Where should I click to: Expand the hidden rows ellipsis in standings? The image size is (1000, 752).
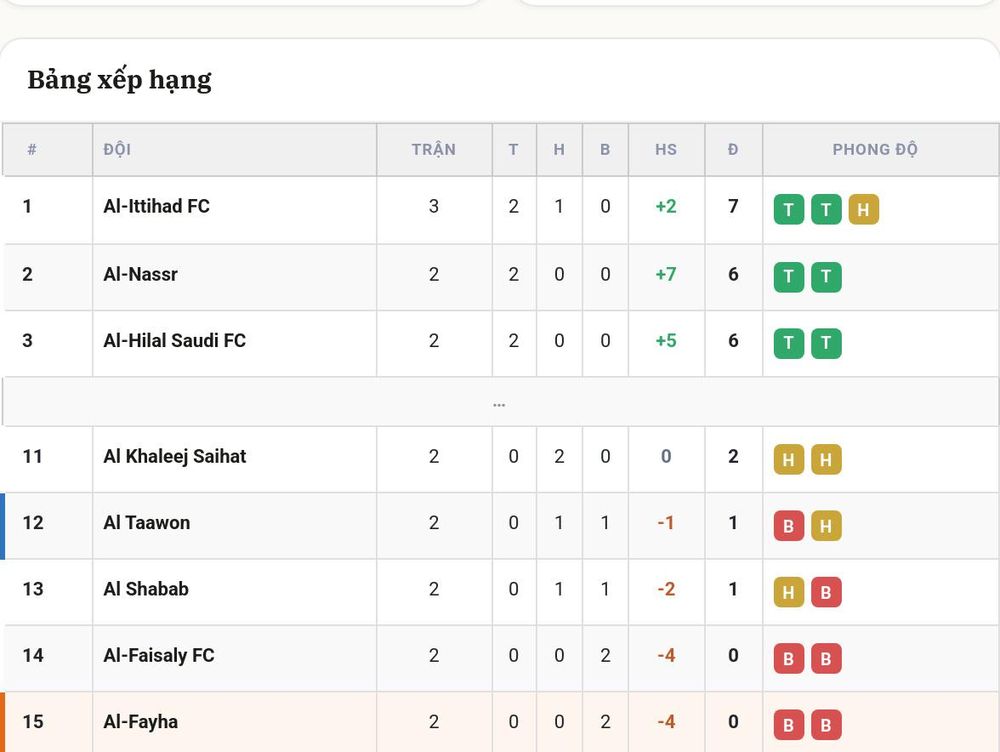click(x=499, y=404)
